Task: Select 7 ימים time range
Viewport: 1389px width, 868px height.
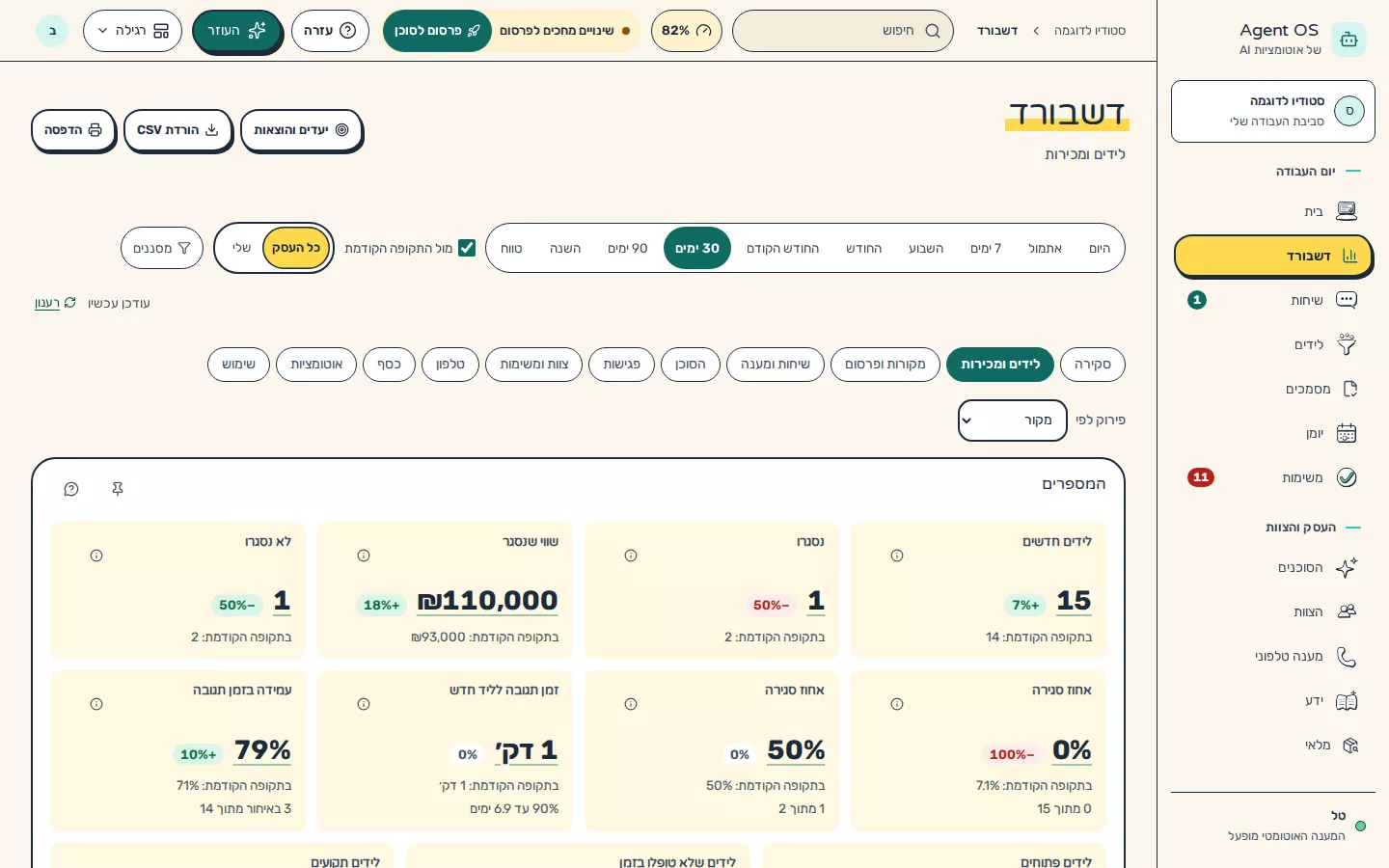Action: (986, 248)
